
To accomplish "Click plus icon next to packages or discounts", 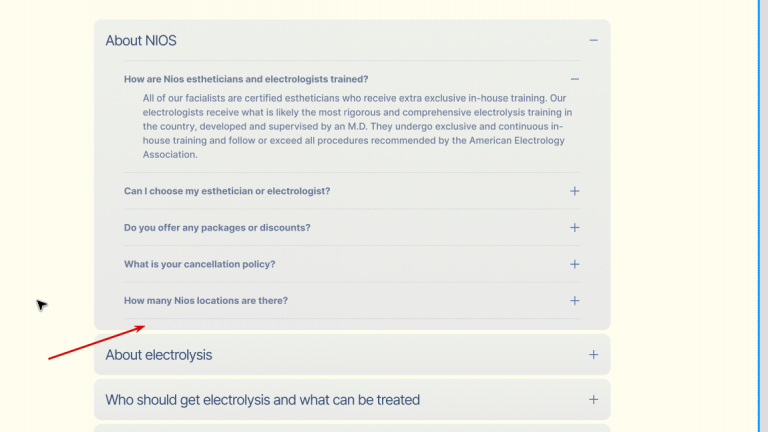I will [575, 228].
